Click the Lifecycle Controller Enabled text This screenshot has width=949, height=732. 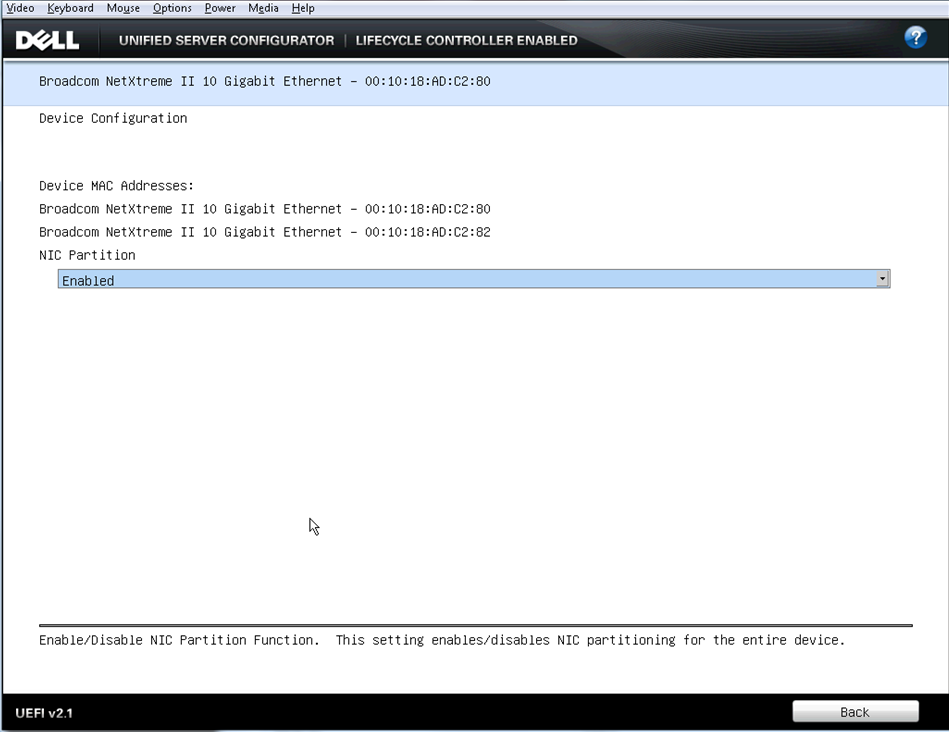click(466, 41)
